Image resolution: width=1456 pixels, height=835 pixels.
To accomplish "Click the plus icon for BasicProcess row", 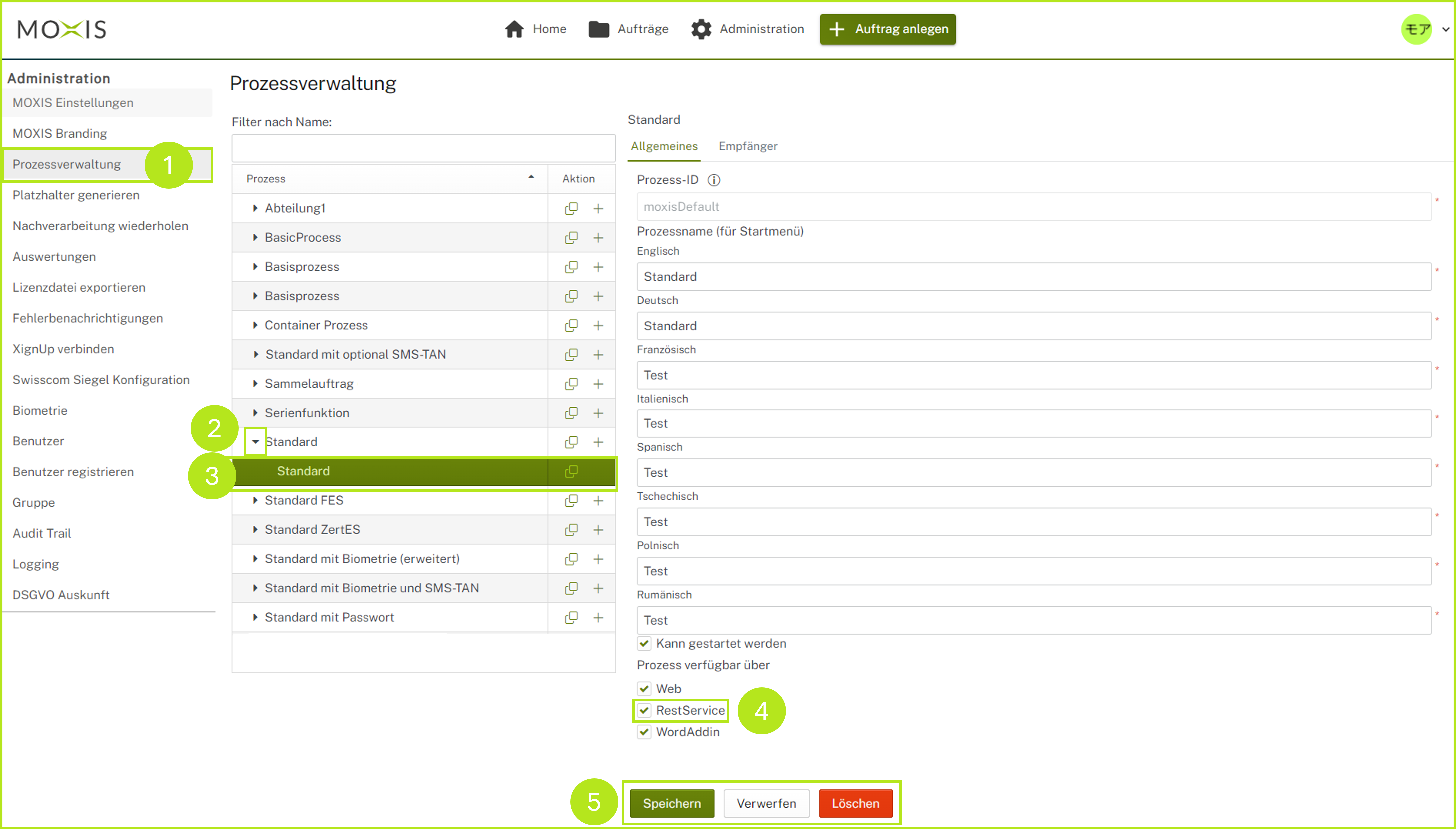I will click(598, 238).
